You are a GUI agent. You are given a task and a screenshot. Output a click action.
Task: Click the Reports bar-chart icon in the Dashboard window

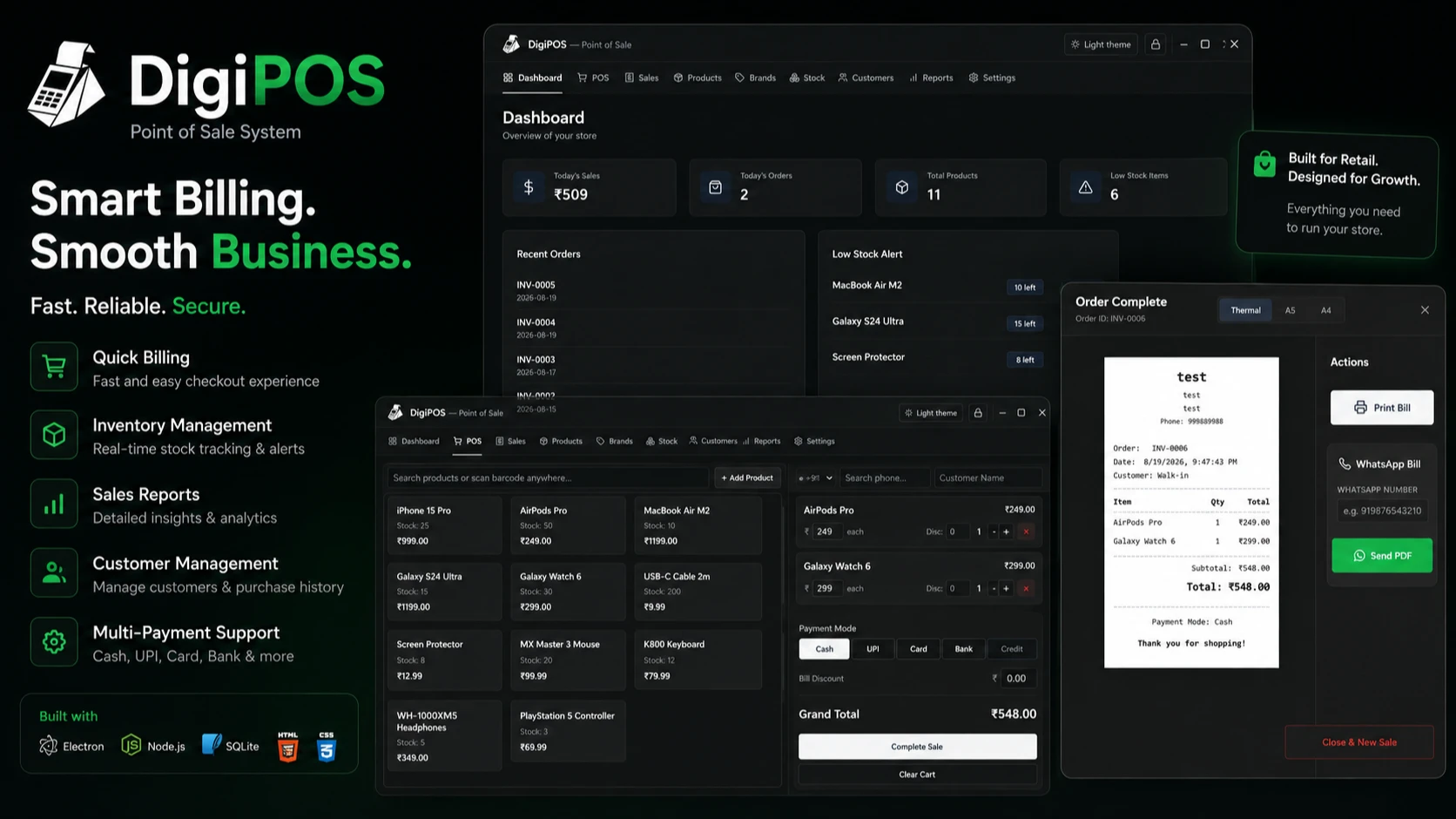[913, 78]
